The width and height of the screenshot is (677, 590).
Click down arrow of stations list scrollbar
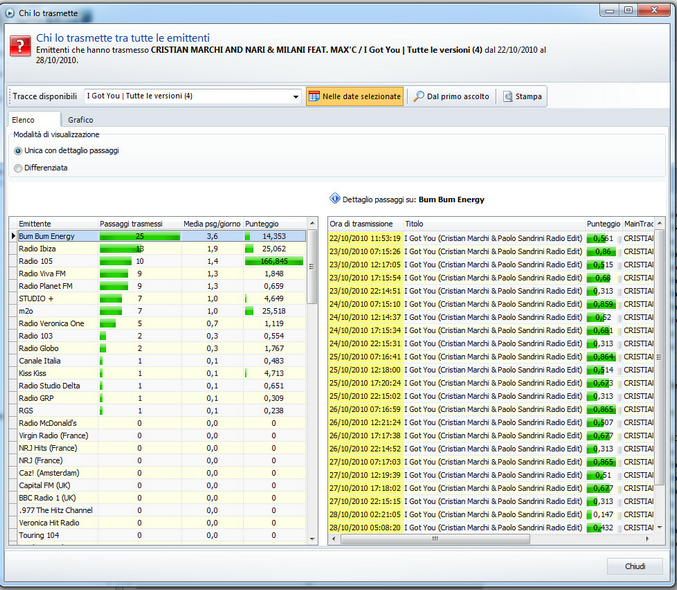click(312, 539)
